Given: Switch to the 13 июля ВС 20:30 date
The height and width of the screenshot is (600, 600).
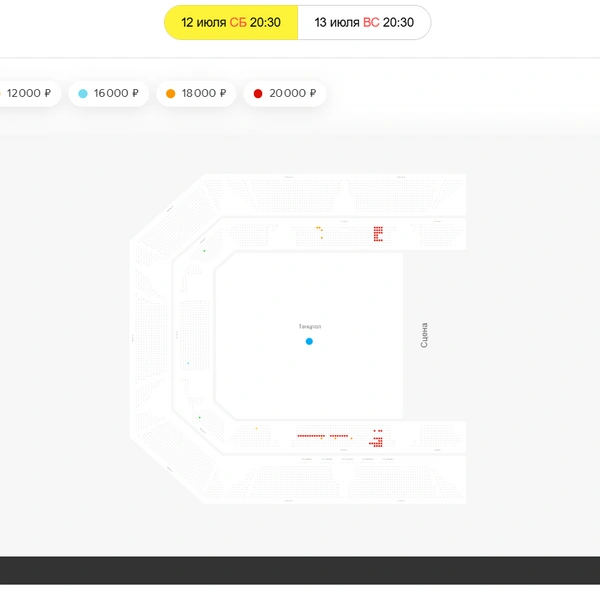Looking at the screenshot, I should [364, 22].
